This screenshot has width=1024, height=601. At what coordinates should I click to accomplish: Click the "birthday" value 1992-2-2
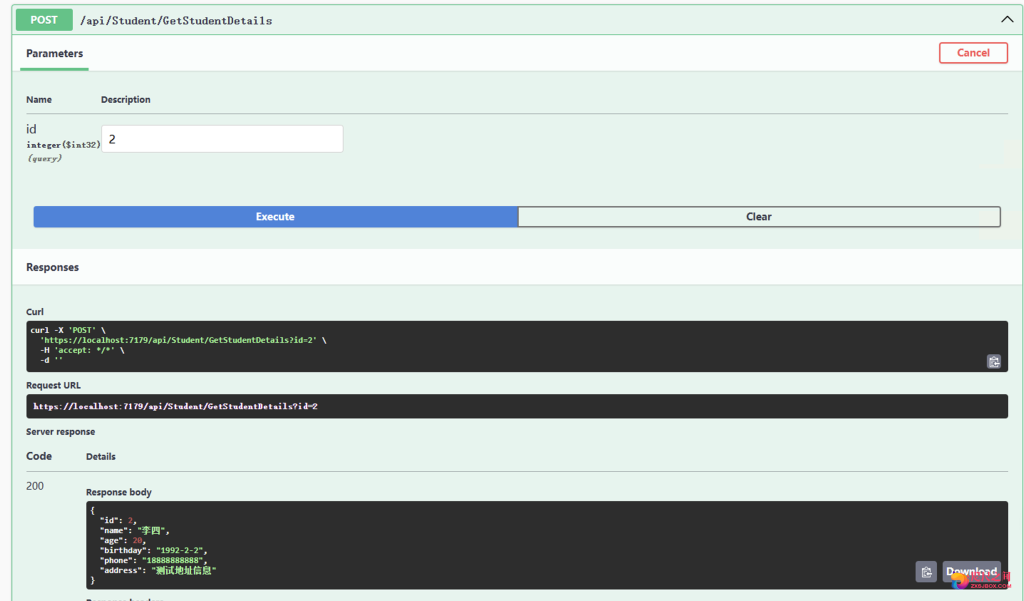pyautogui.click(x=179, y=551)
